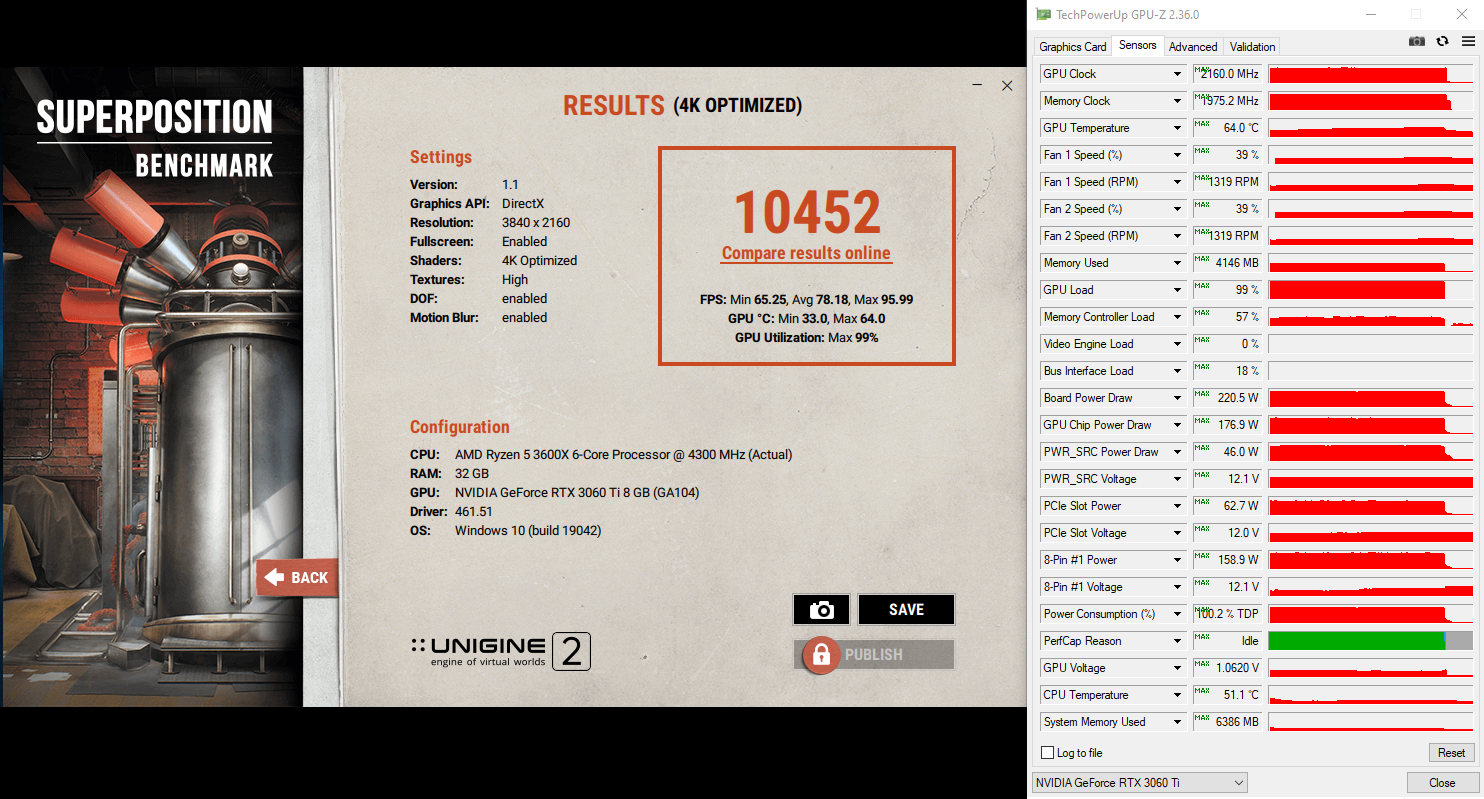Click the GPU-Z Close button

(1442, 783)
